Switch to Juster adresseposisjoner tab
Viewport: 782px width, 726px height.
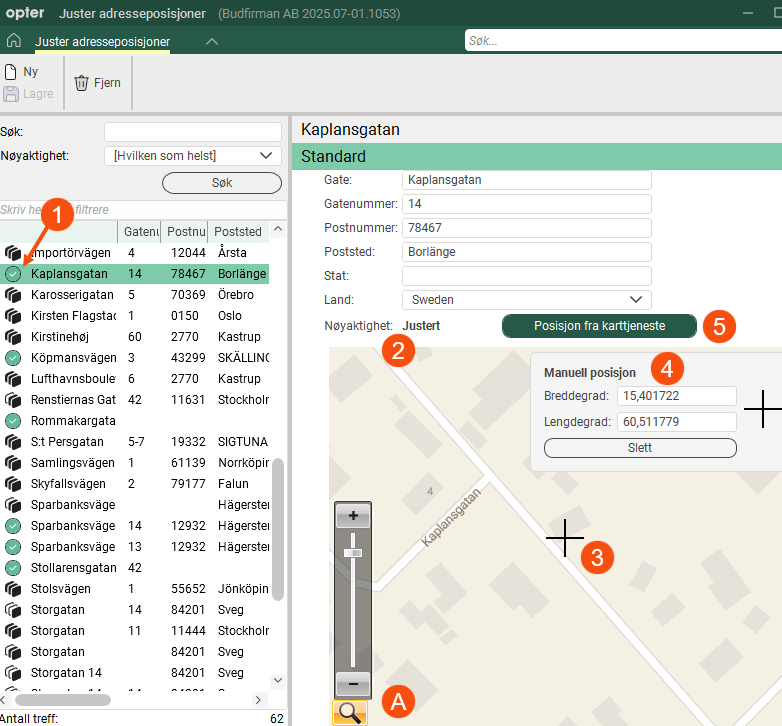pyautogui.click(x=102, y=42)
